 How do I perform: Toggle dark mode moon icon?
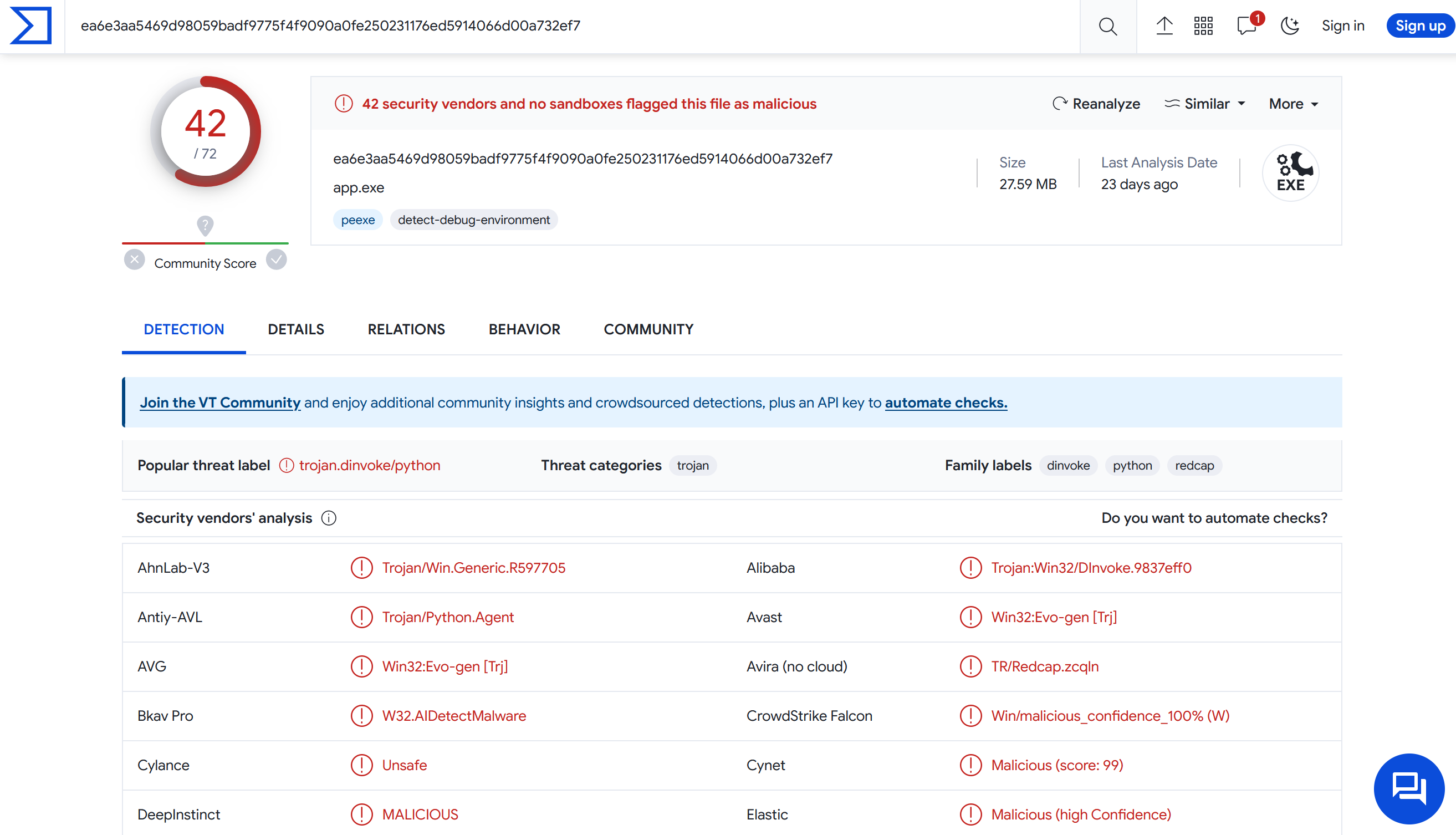(x=1290, y=26)
